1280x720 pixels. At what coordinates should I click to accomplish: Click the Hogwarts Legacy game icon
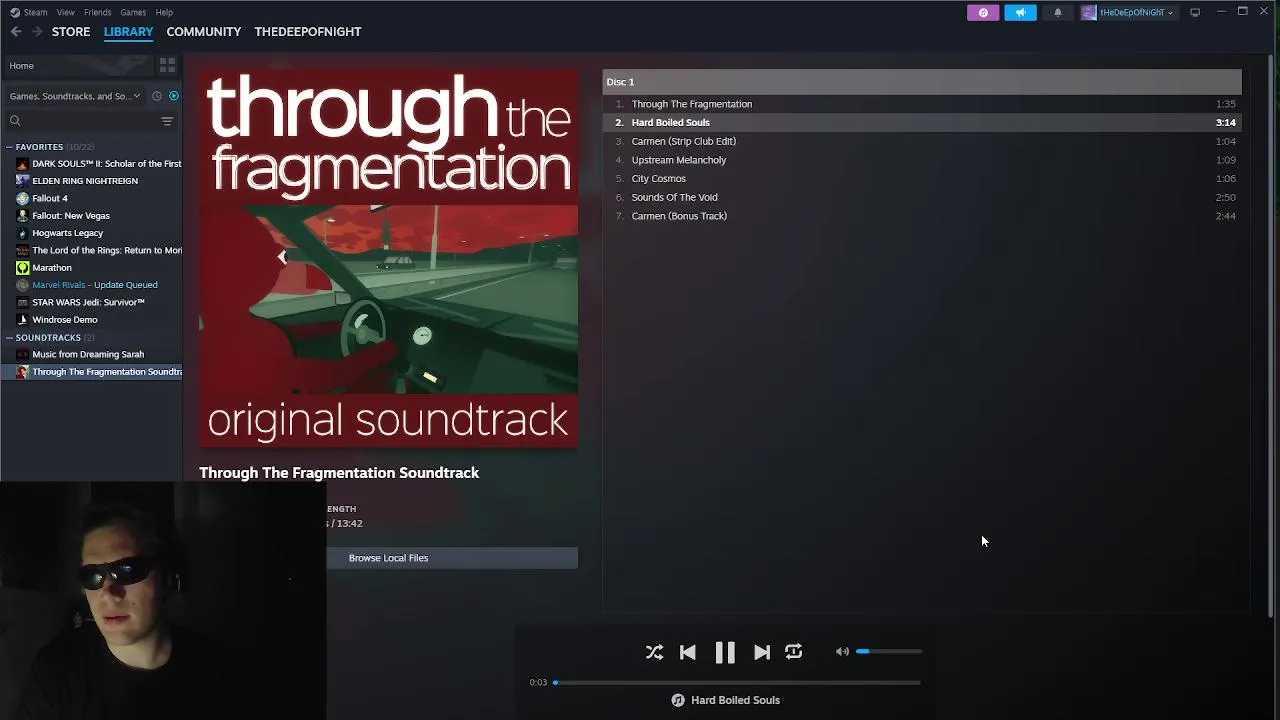23,233
